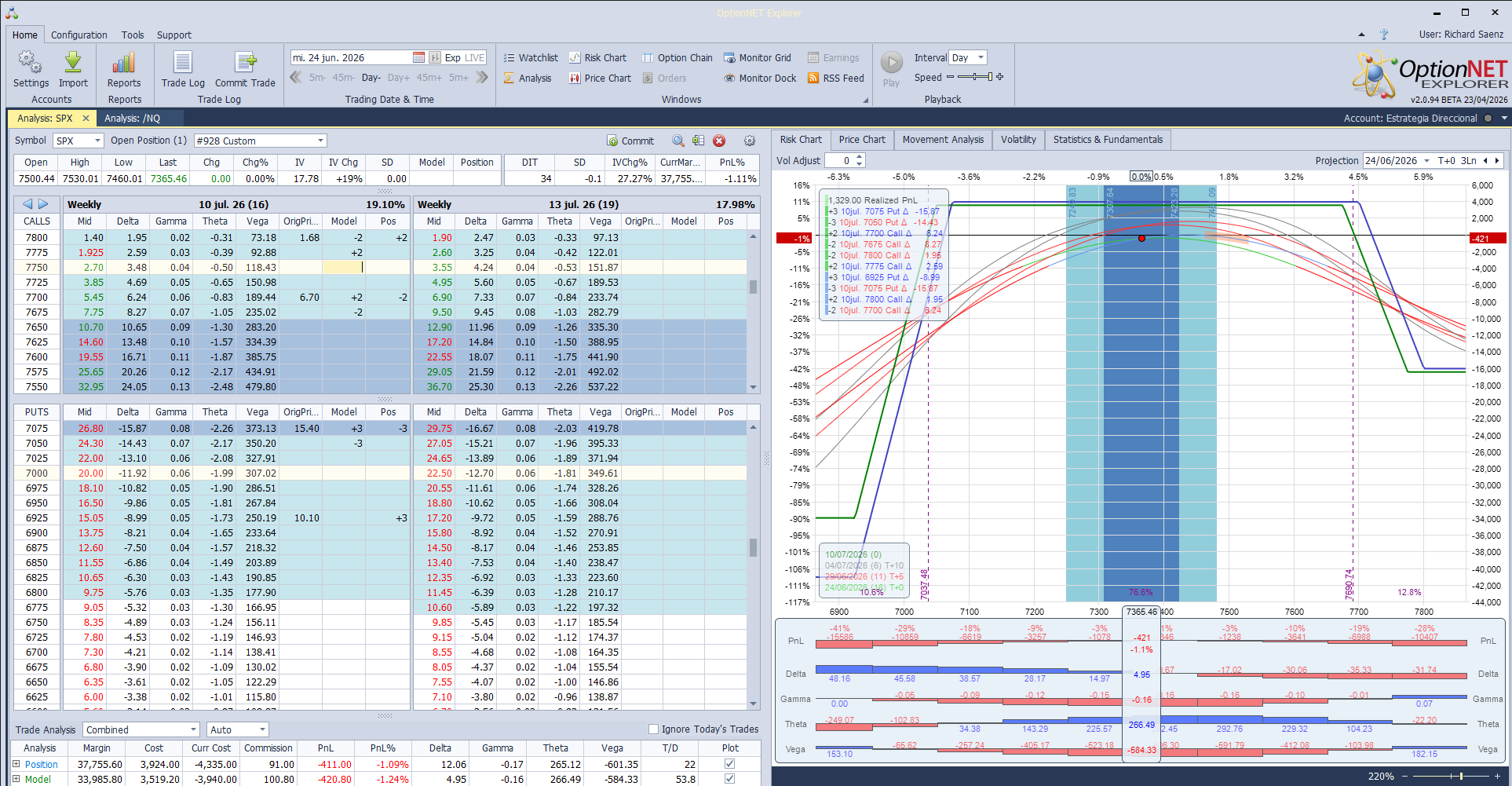Expand the Position analysis row
1512x786 pixels.
pyautogui.click(x=16, y=764)
